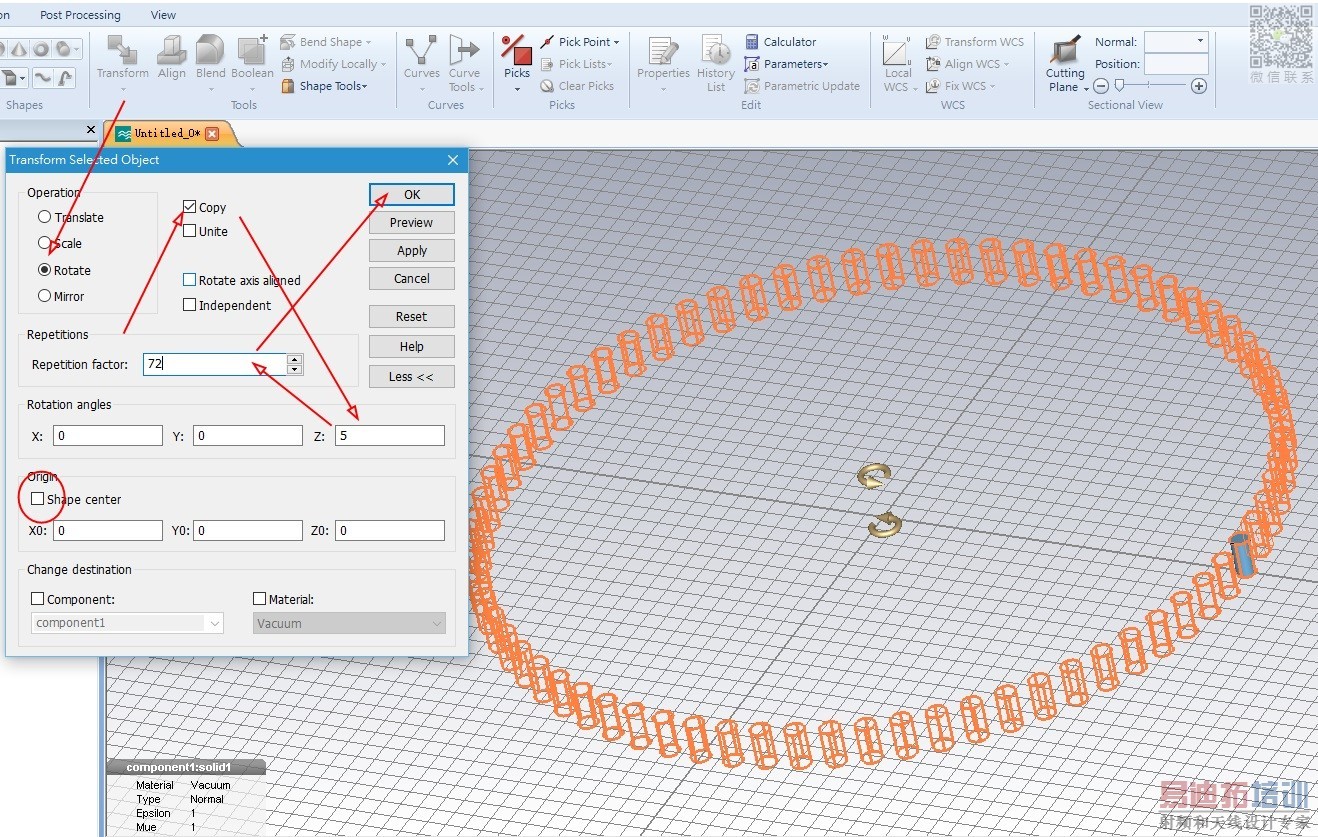This screenshot has width=1318, height=837.
Task: Select the Rotate operation
Action: 45,270
